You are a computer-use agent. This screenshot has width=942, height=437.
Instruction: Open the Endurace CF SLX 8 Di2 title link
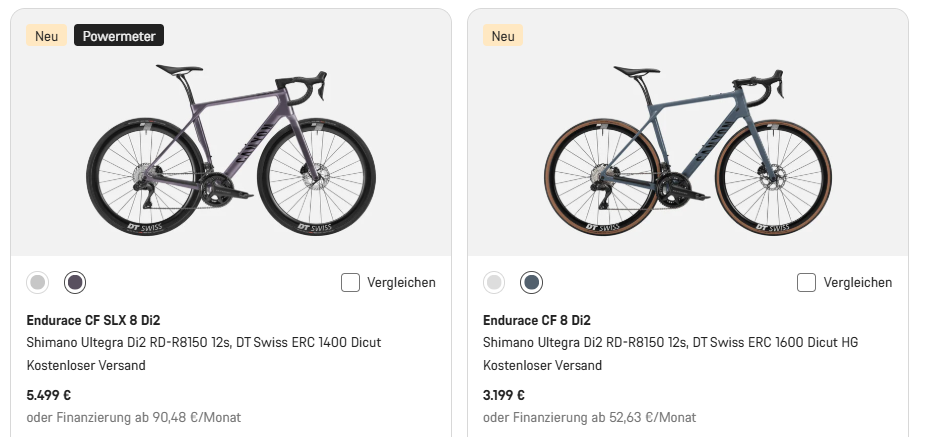[x=93, y=321]
